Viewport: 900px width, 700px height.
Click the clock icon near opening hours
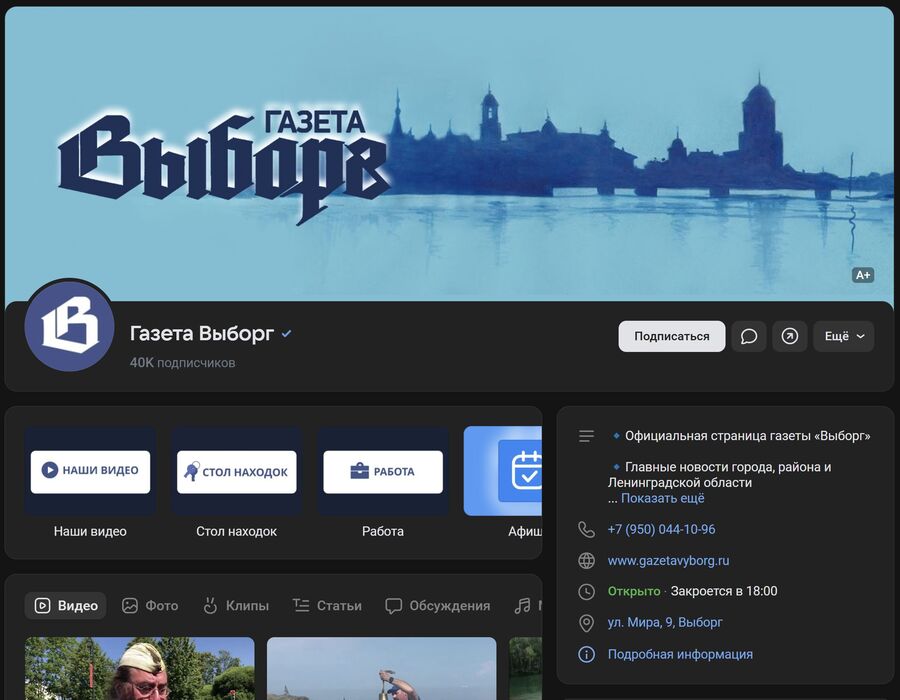click(586, 592)
